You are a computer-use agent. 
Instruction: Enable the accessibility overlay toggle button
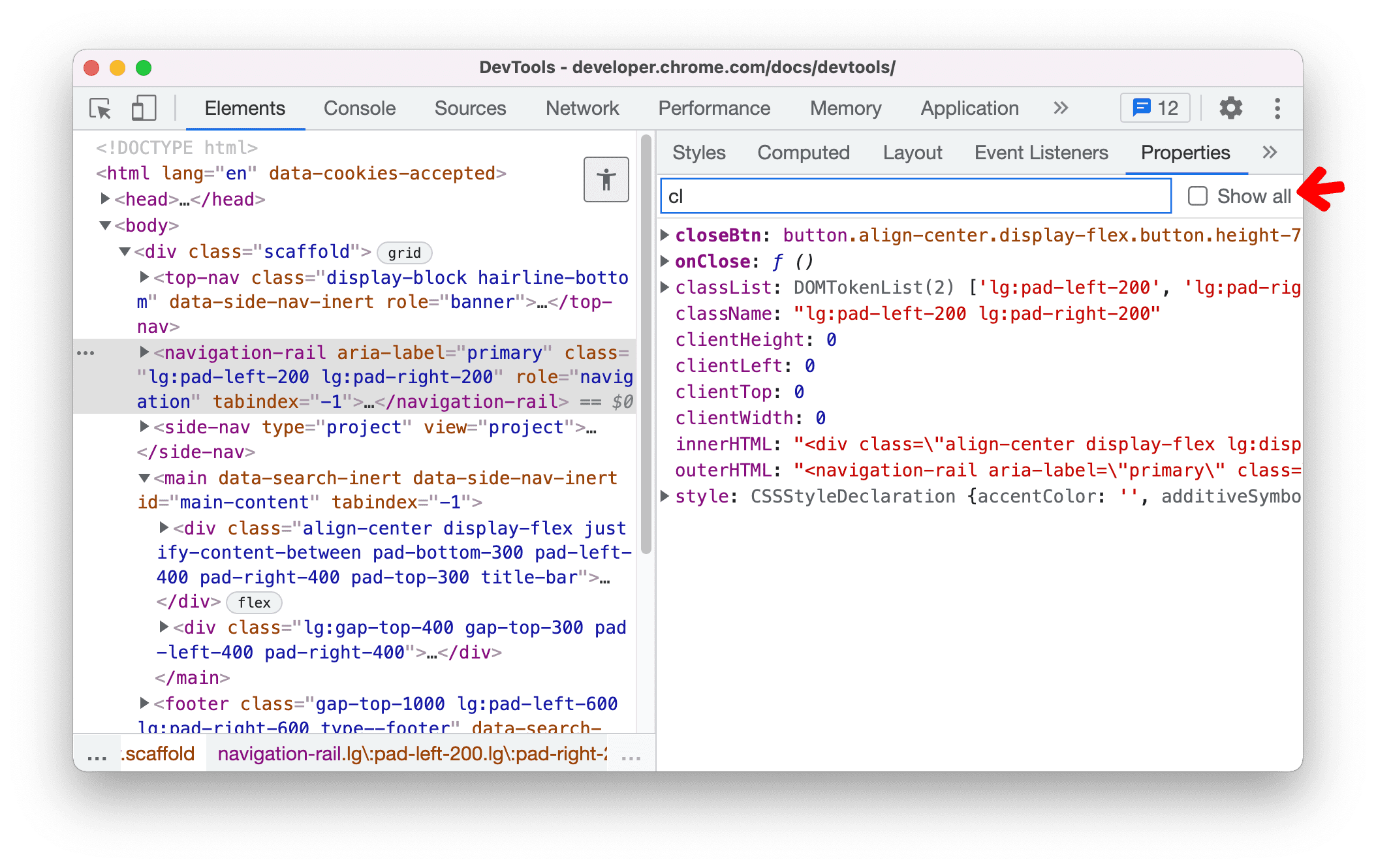tap(605, 180)
